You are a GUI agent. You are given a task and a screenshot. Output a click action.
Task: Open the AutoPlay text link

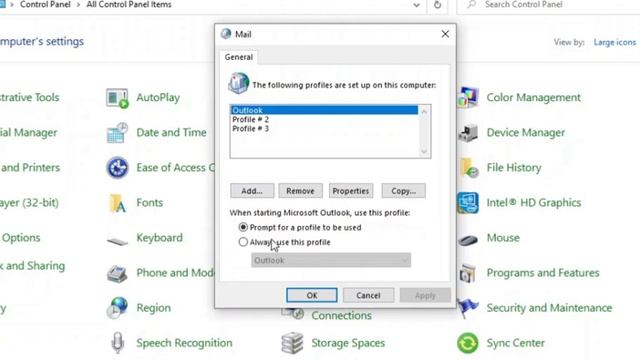pyautogui.click(x=158, y=98)
